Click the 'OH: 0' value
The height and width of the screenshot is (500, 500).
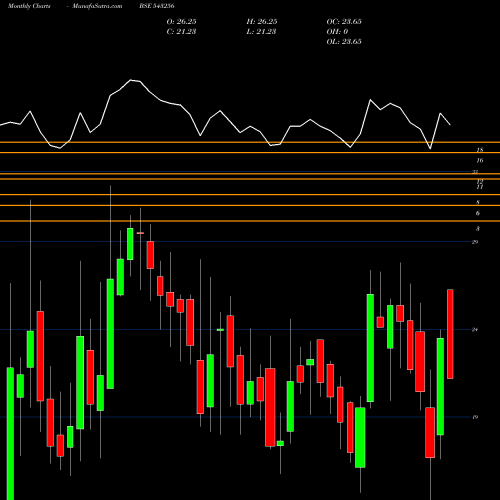tap(337, 31)
